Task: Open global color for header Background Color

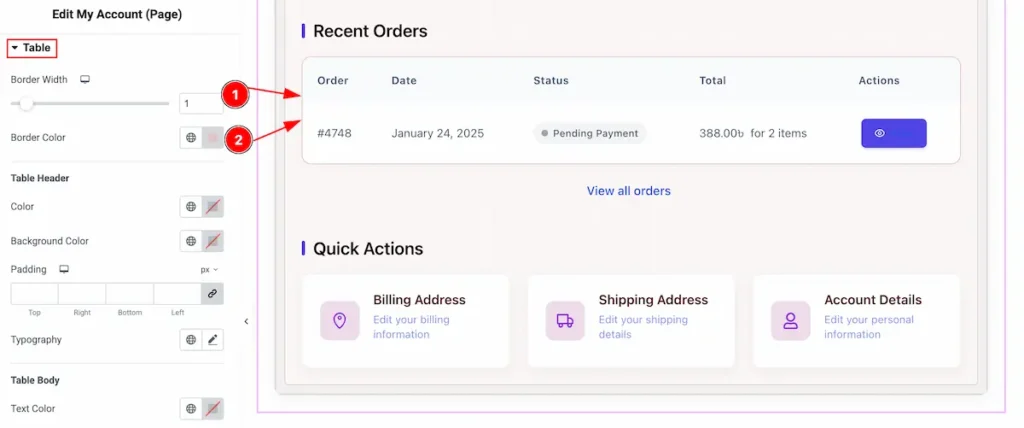Action: pos(190,241)
